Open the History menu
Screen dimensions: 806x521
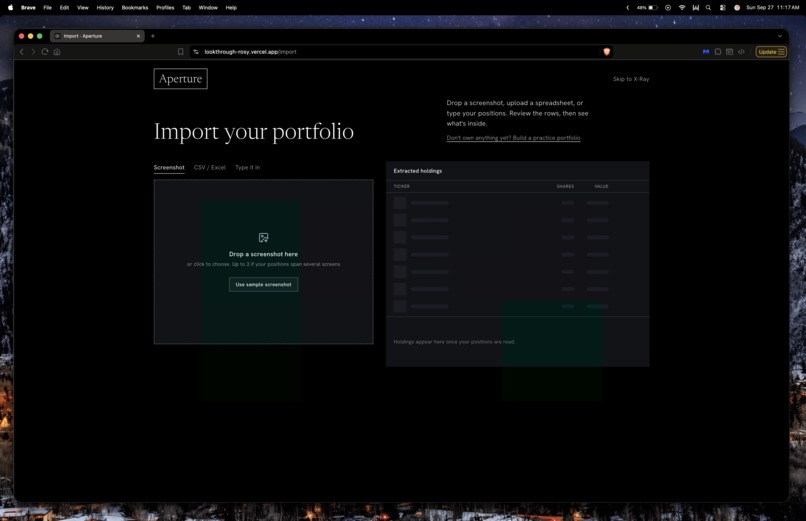[x=105, y=8]
